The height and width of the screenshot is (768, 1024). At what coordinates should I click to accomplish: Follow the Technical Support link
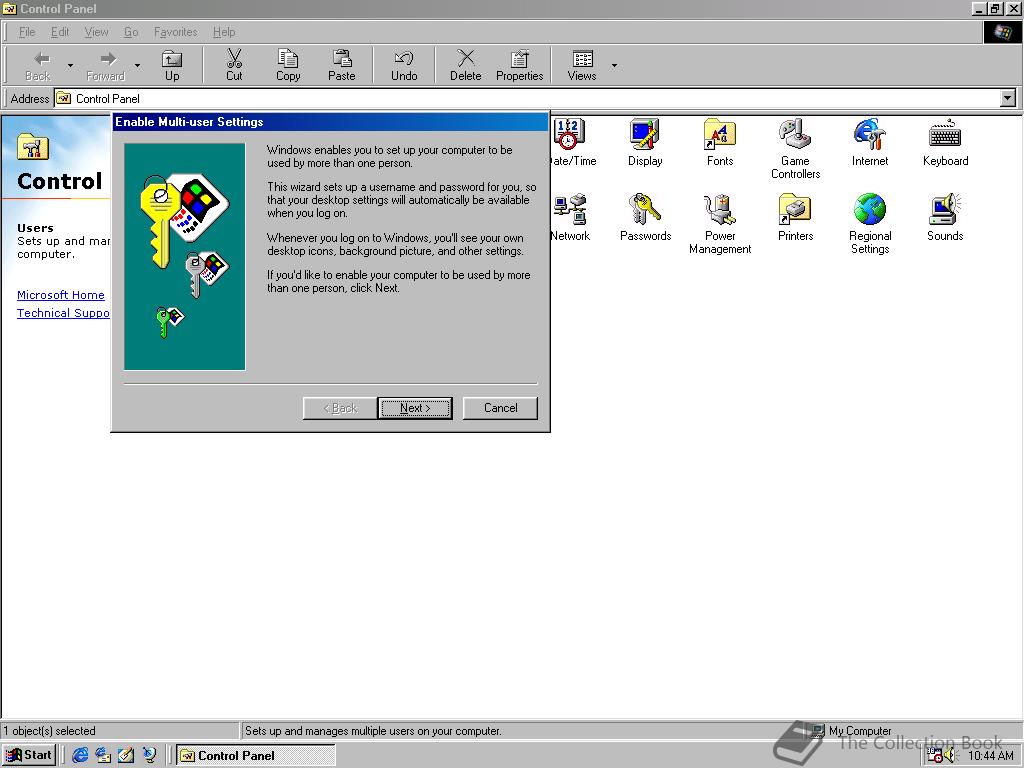click(x=60, y=313)
